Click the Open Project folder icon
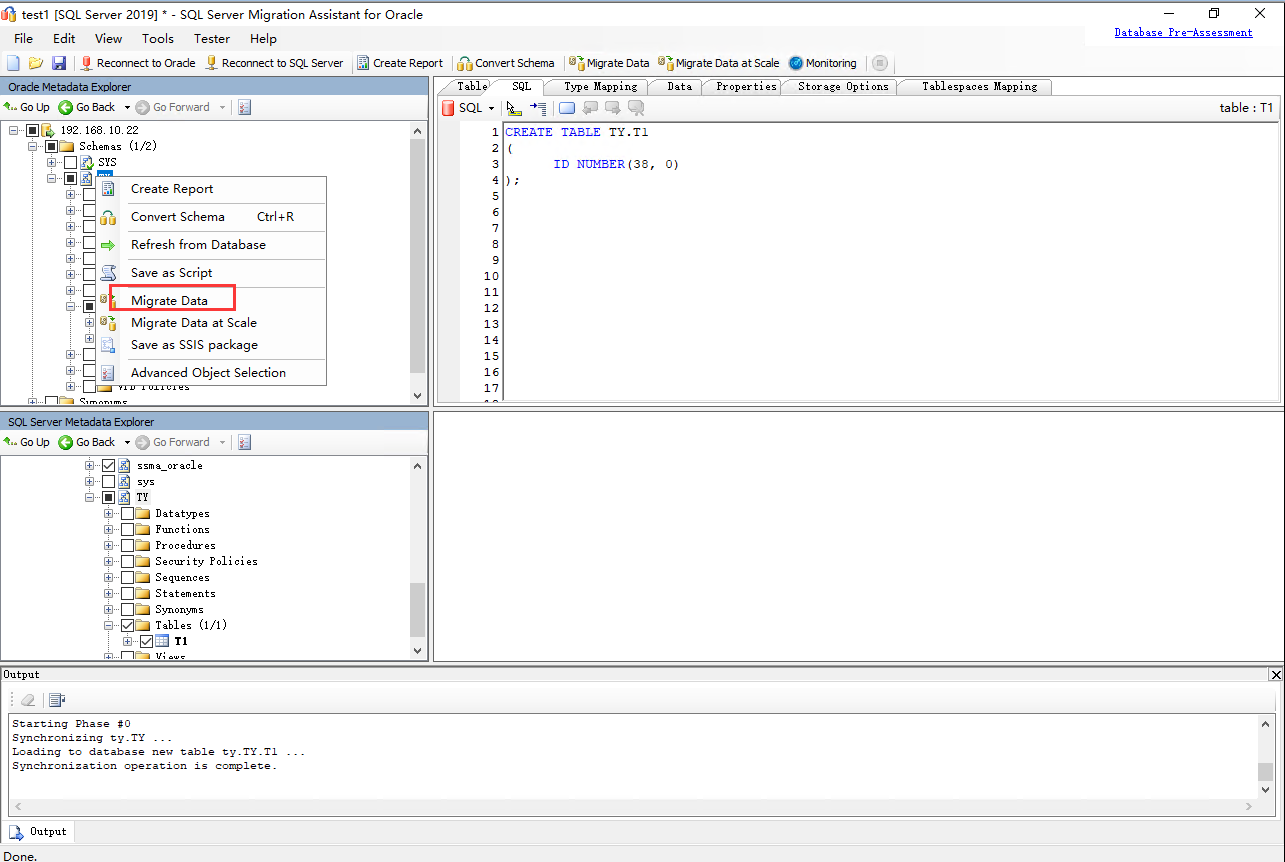 (36, 63)
